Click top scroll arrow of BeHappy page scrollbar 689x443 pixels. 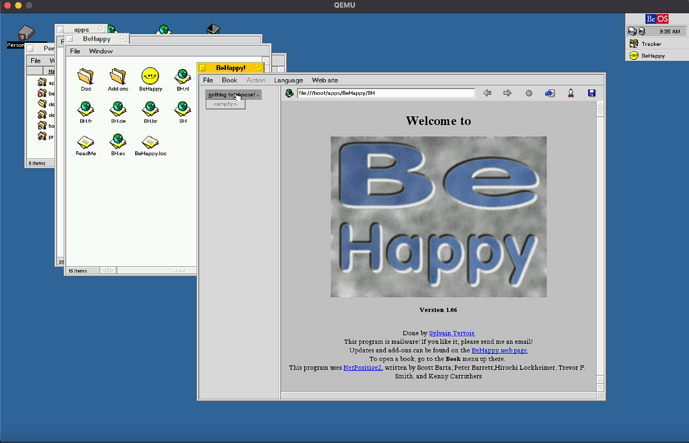pyautogui.click(x=600, y=105)
